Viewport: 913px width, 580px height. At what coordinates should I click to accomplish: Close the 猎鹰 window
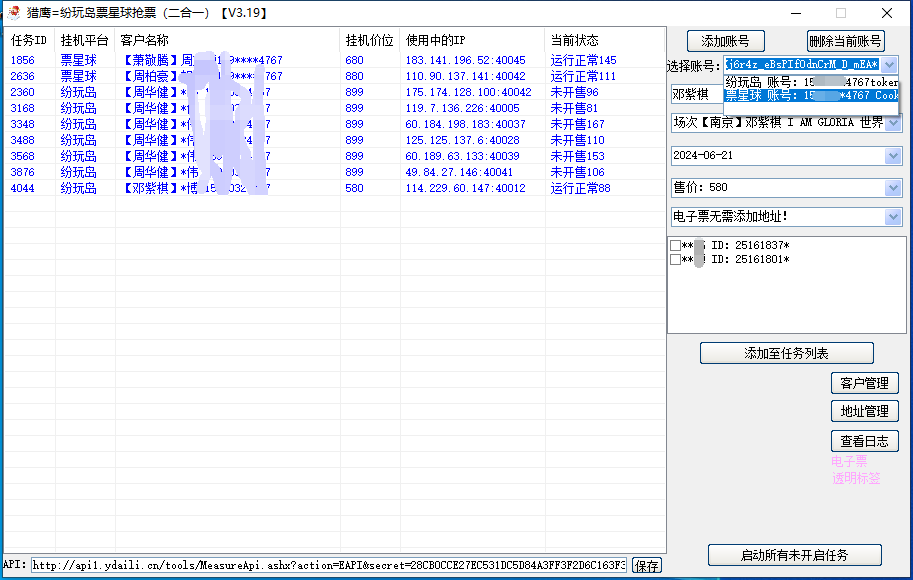pyautogui.click(x=887, y=13)
